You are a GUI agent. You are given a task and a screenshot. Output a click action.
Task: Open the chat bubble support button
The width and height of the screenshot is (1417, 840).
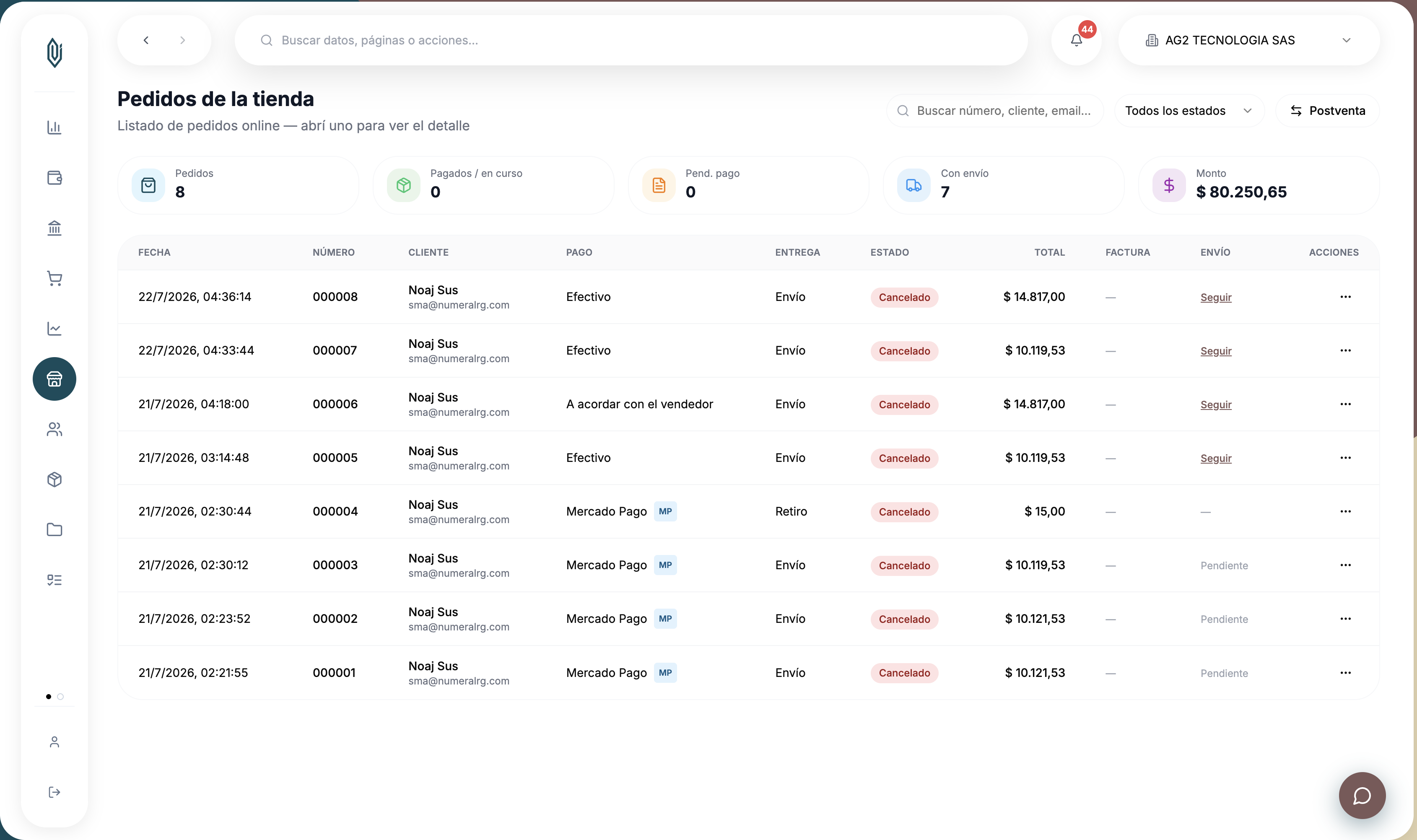coord(1362,795)
